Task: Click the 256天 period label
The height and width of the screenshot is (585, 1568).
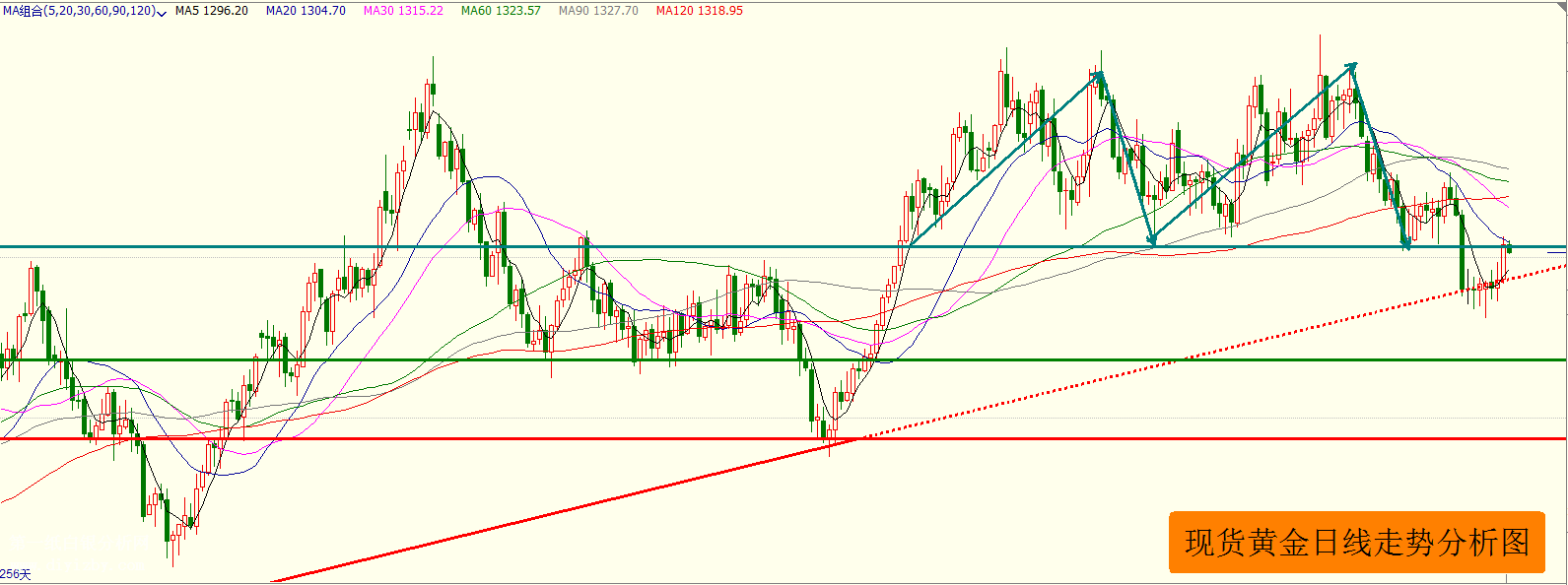Action: click(x=16, y=574)
